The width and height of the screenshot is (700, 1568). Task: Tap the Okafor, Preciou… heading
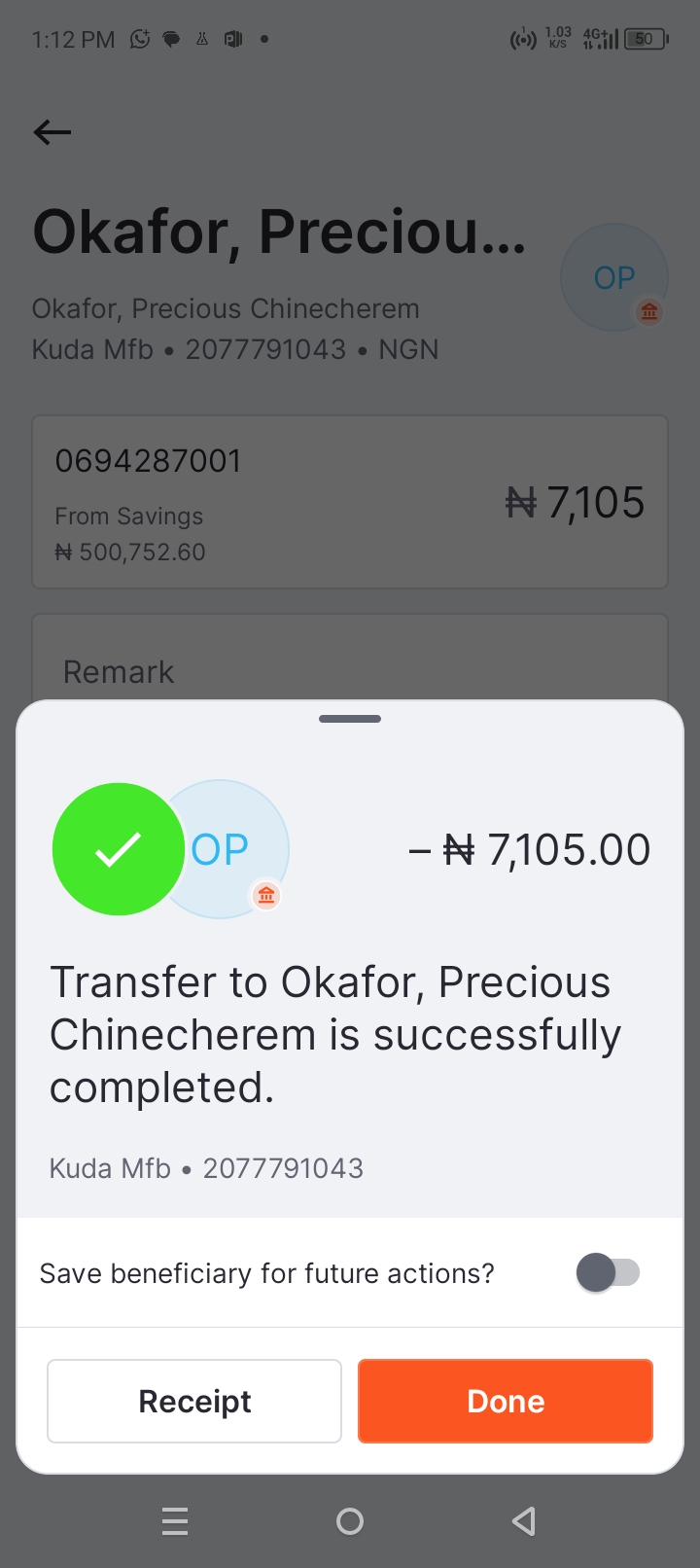[280, 232]
